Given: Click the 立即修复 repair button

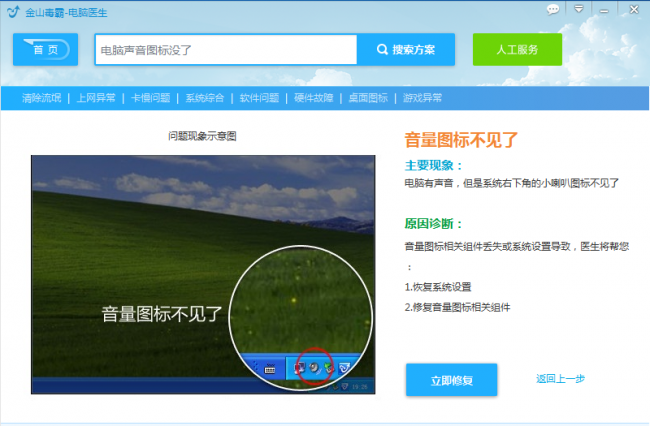Looking at the screenshot, I should point(451,380).
